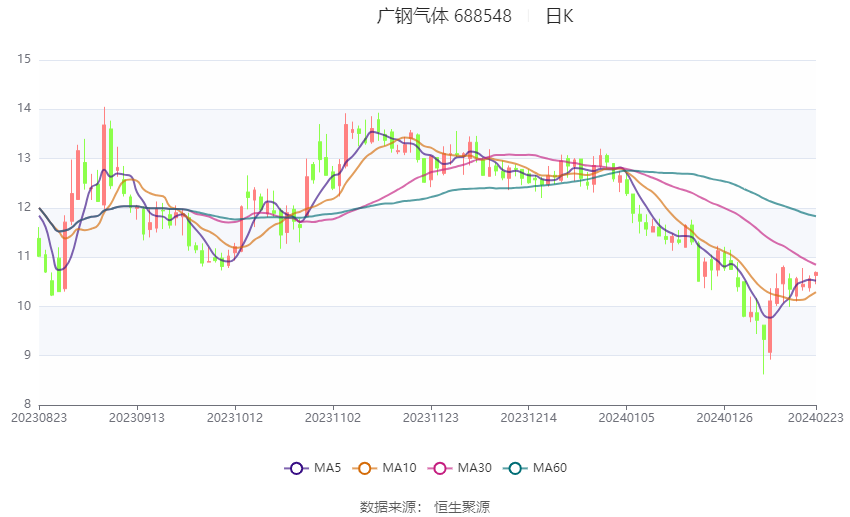This screenshot has height=517, width=850.
Task: Click the price axis value 14
Action: 24,108
